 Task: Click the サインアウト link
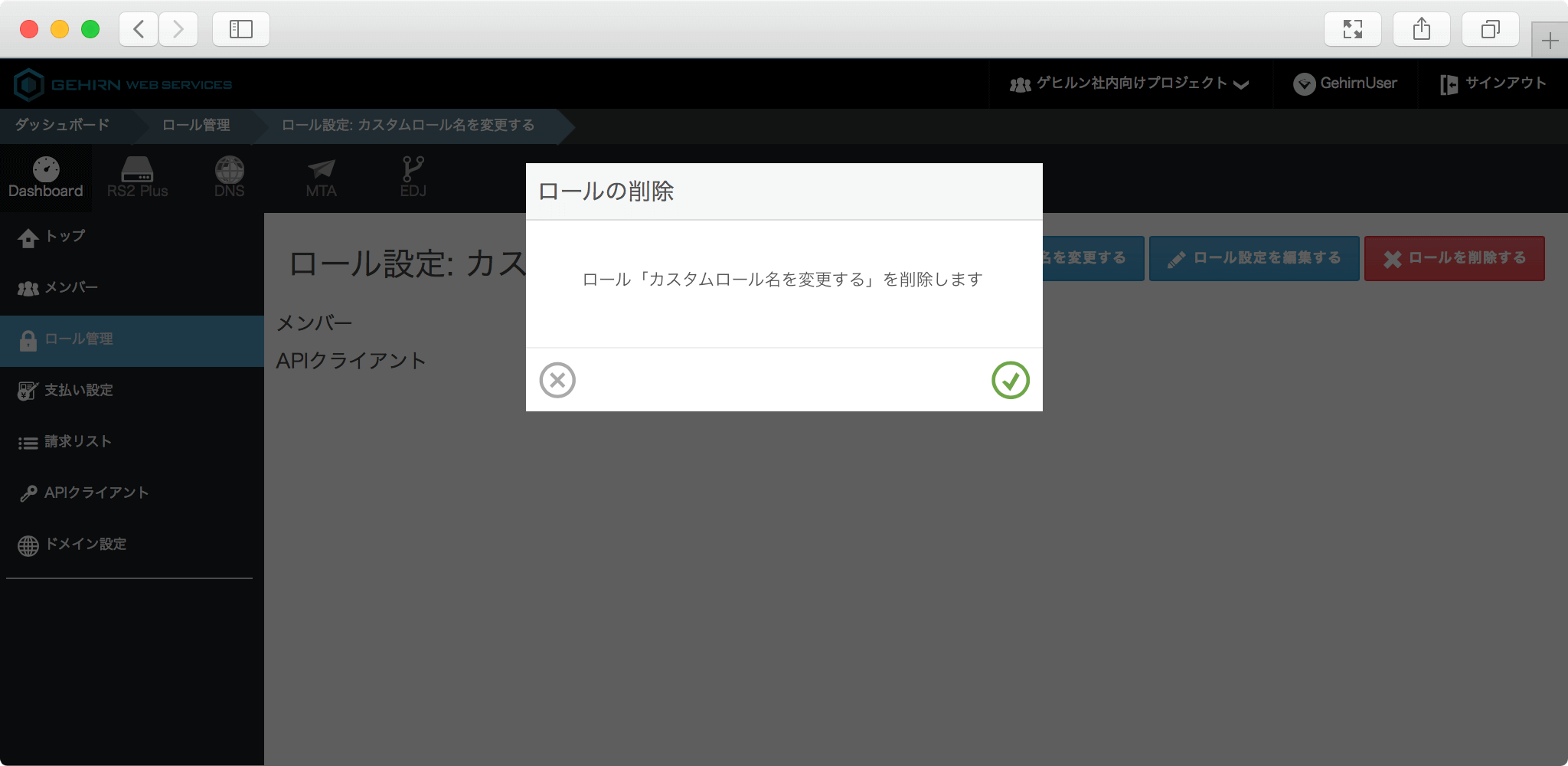coord(1493,83)
